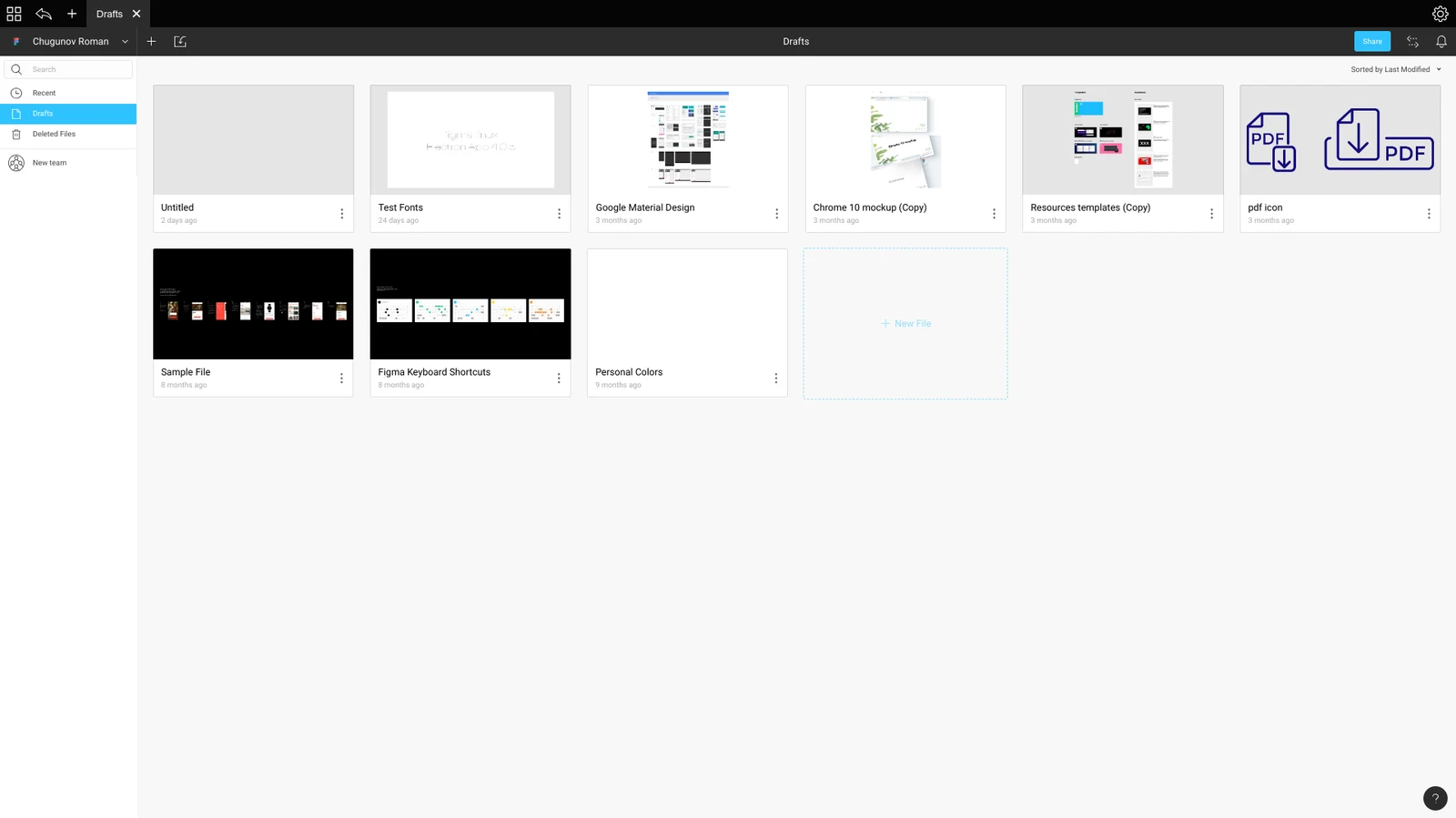The image size is (1456, 818).
Task: Open three-dot menu for Sample File
Action: click(341, 379)
